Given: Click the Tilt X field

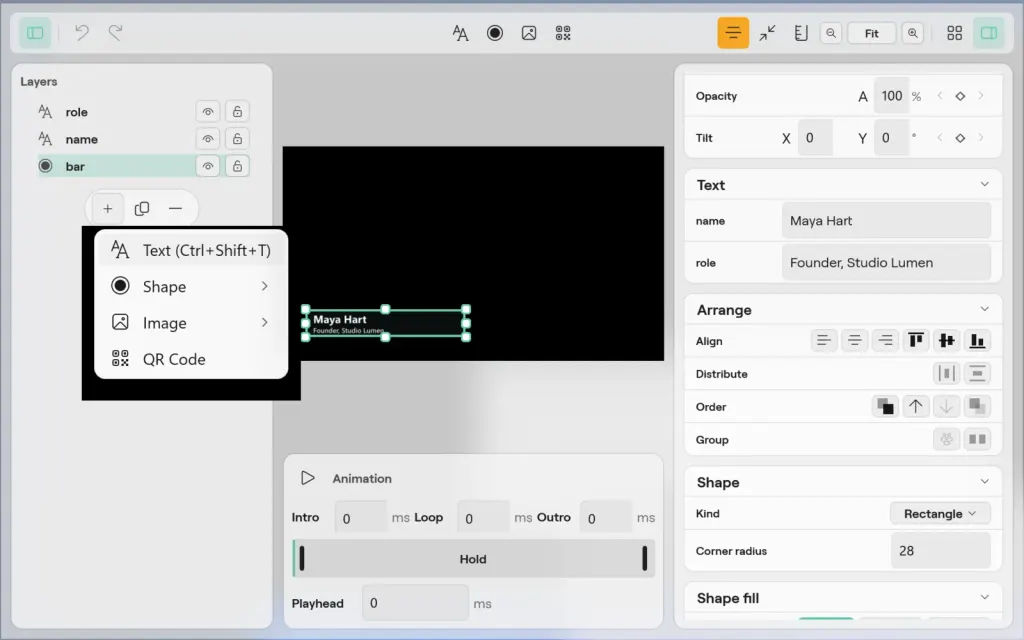Looking at the screenshot, I should (x=815, y=138).
